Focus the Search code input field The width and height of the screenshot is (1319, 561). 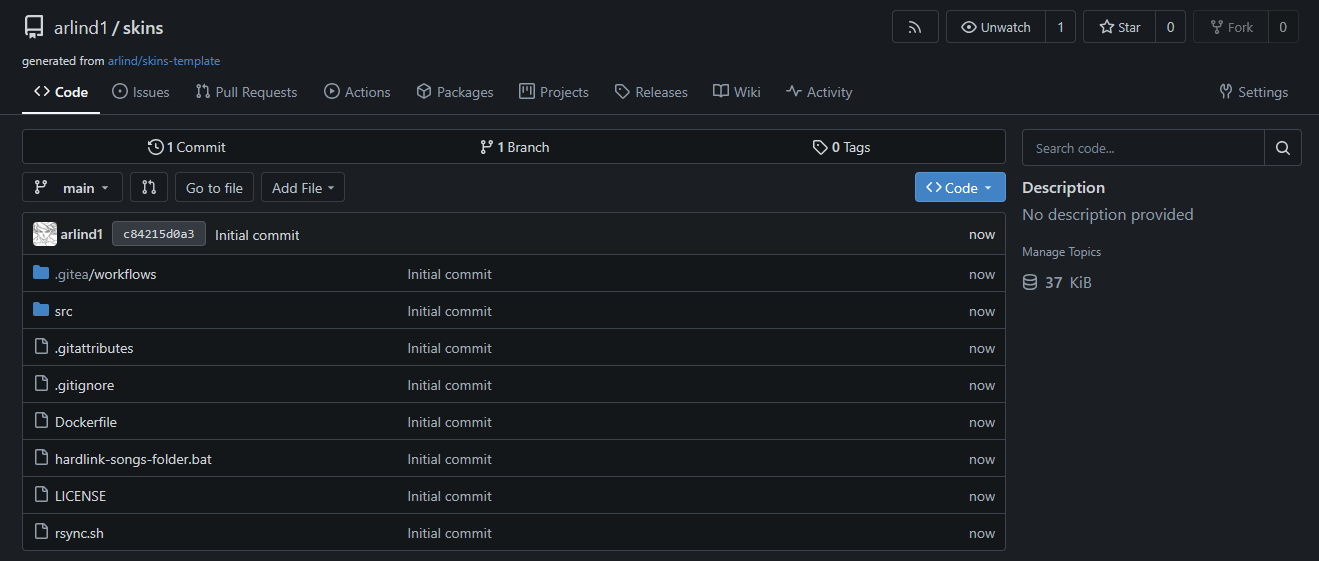click(1142, 148)
